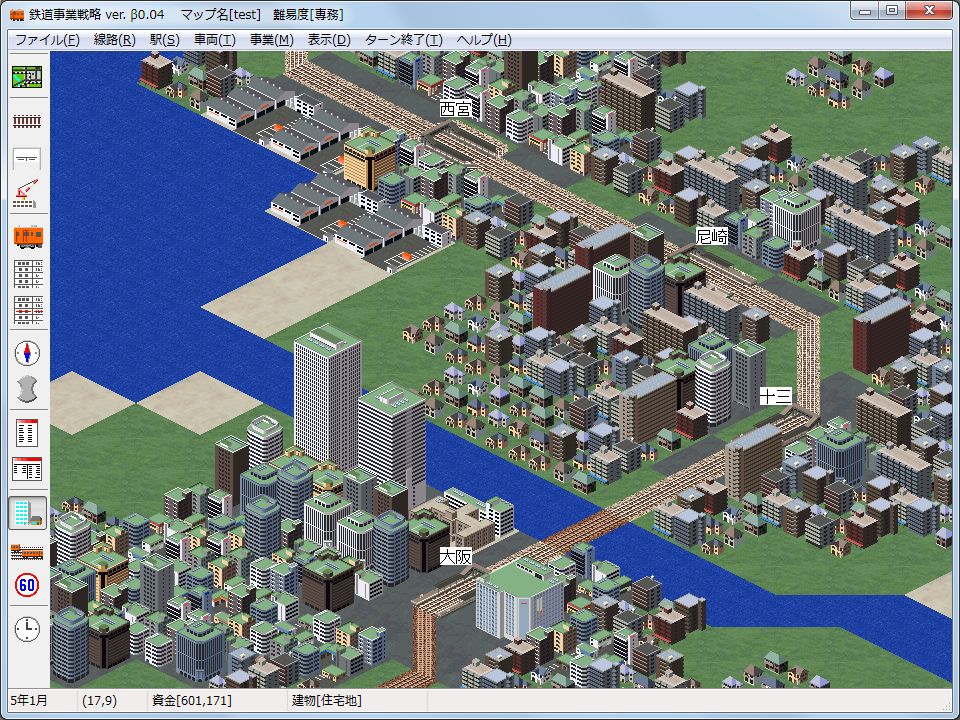This screenshot has height=720, width=960.
Task: Toggle the building display button
Action: point(27,513)
